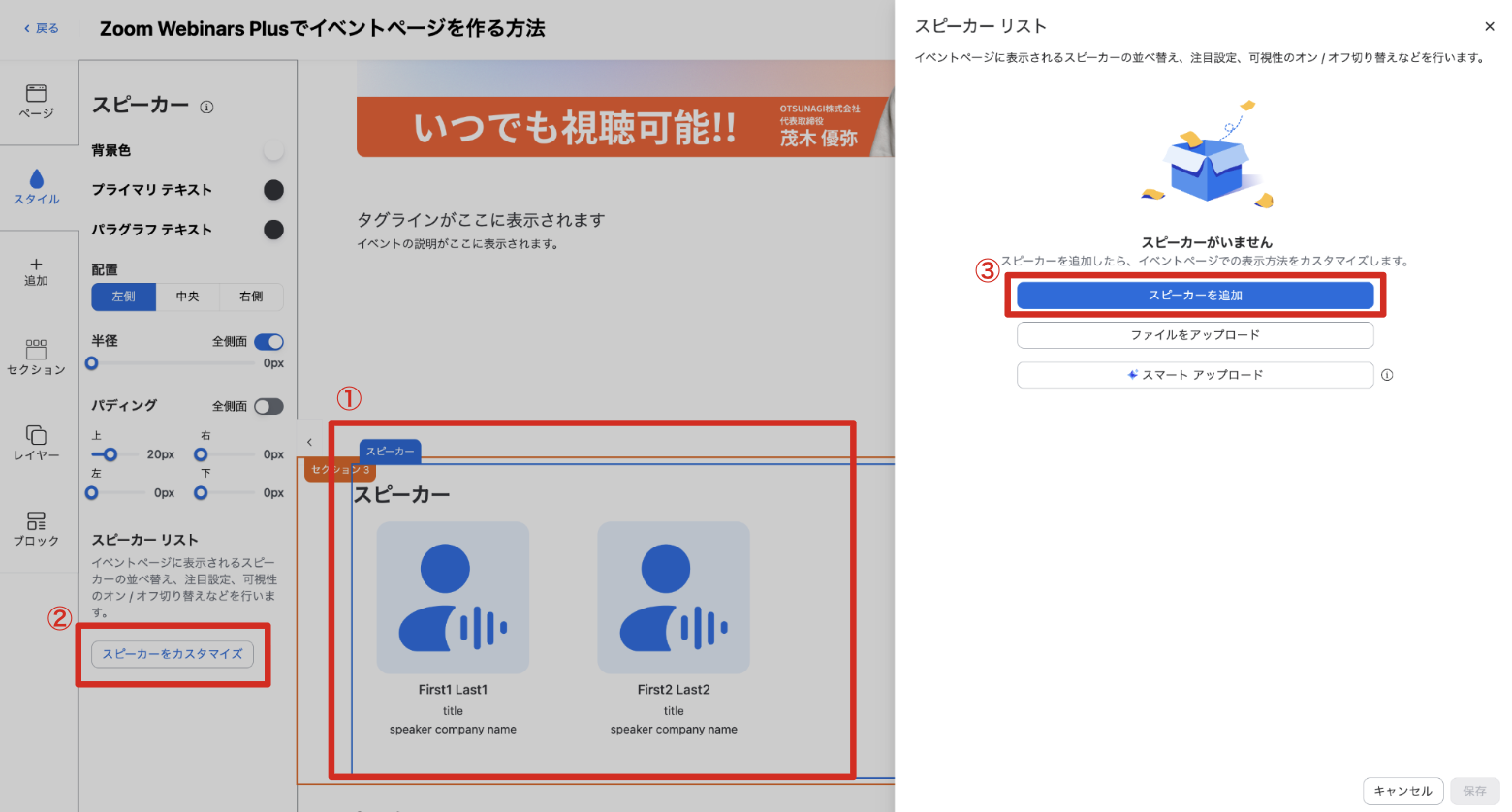Click the 保存 button
This screenshot has height=812, width=1512.
pyautogui.click(x=1474, y=791)
